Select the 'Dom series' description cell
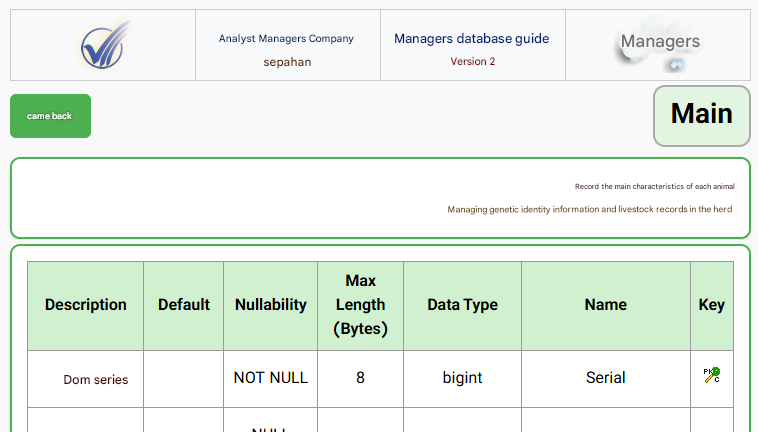 (x=95, y=380)
